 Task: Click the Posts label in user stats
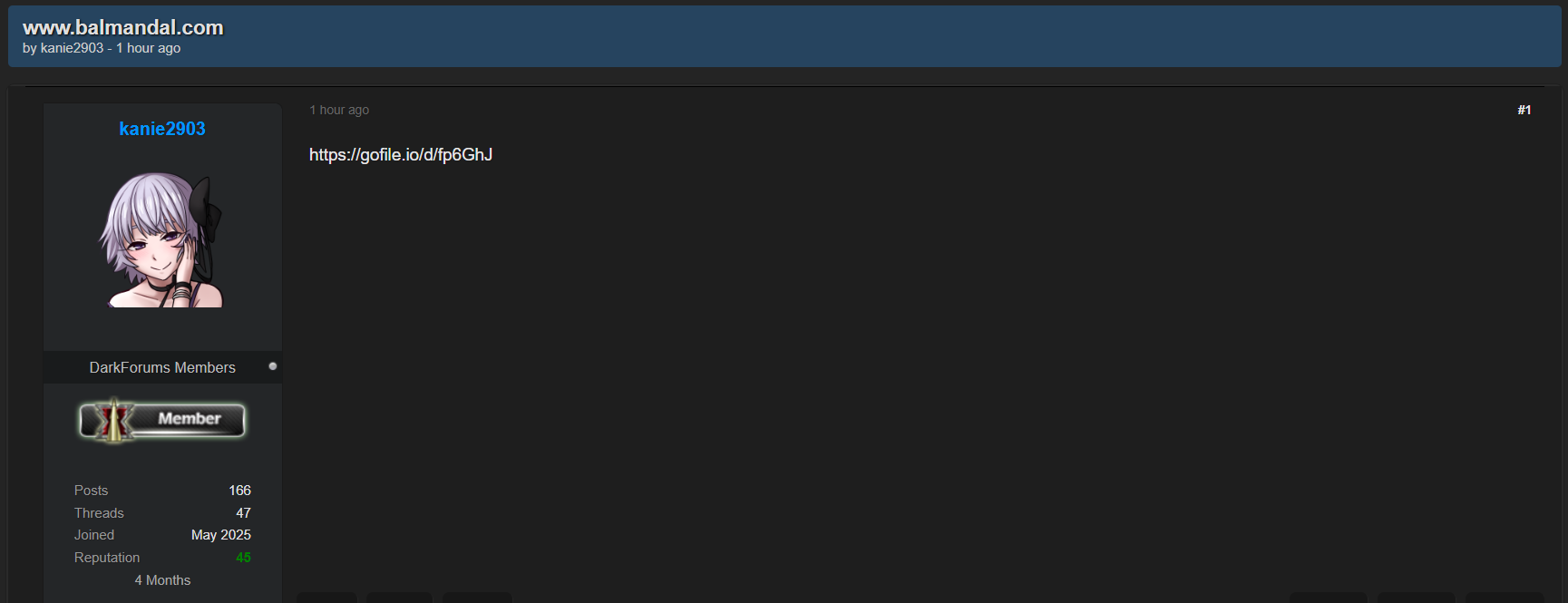point(91,491)
